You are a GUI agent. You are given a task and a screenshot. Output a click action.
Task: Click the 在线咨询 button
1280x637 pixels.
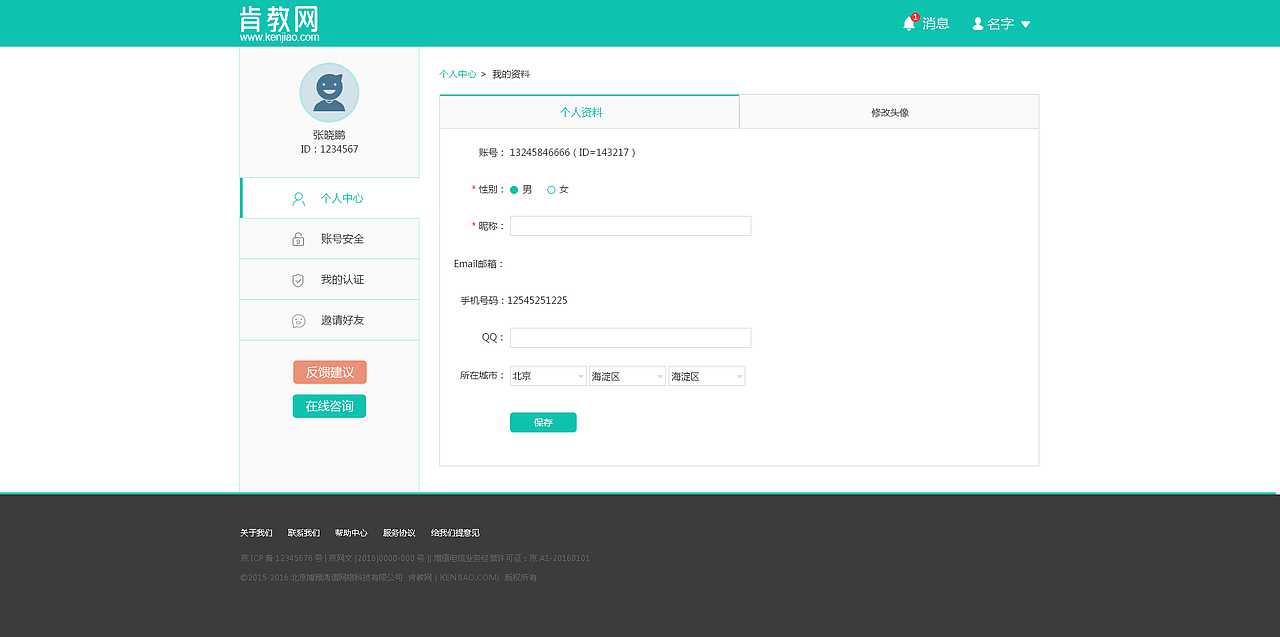point(329,406)
